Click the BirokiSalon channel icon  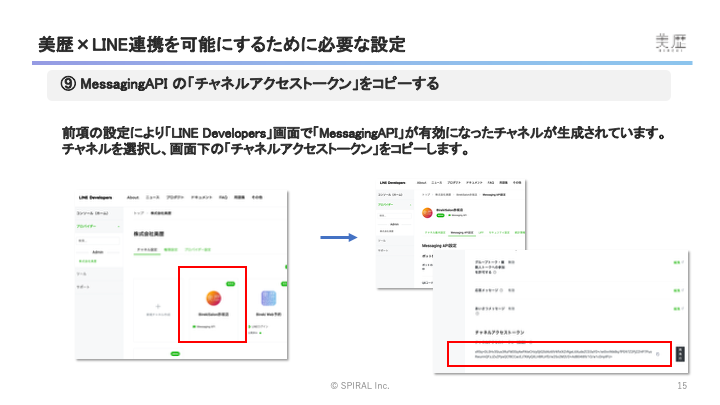pyautogui.click(x=211, y=298)
